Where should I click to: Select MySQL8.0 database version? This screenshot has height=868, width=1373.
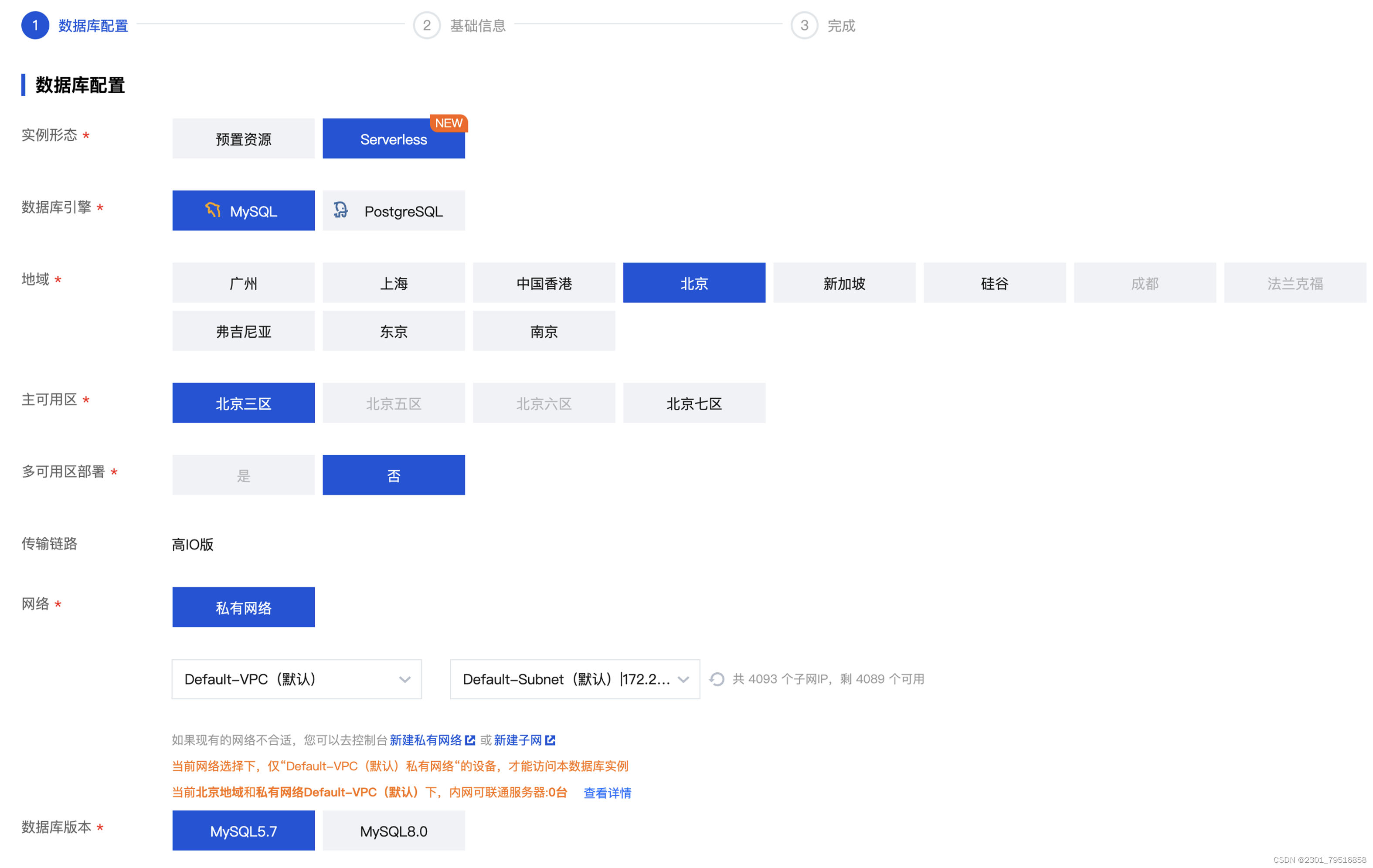click(394, 831)
